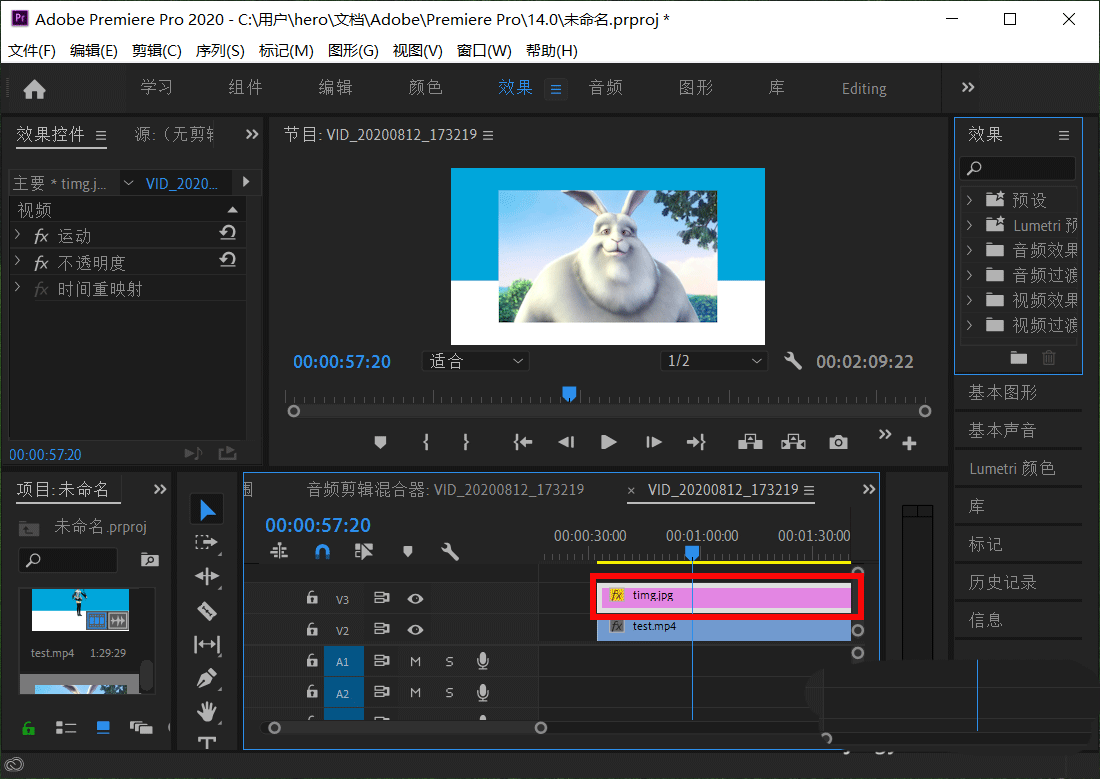Image resolution: width=1100 pixels, height=779 pixels.
Task: Mute audio track A1
Action: click(415, 662)
